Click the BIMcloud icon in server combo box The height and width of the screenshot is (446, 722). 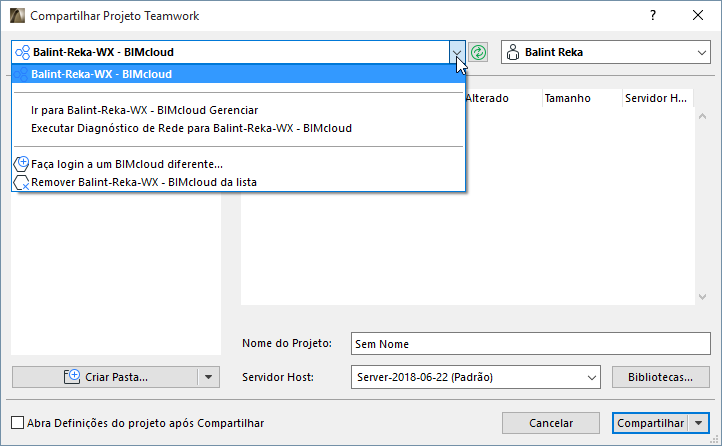point(23,52)
